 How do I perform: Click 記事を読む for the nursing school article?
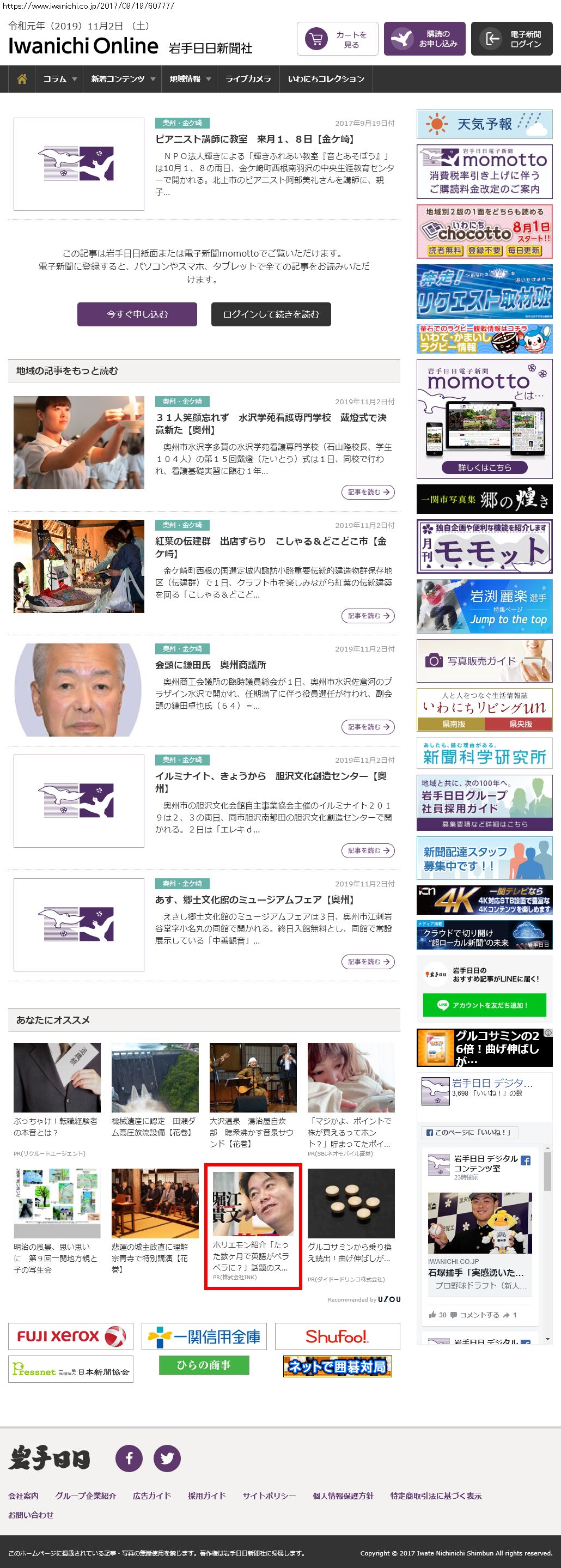click(368, 492)
